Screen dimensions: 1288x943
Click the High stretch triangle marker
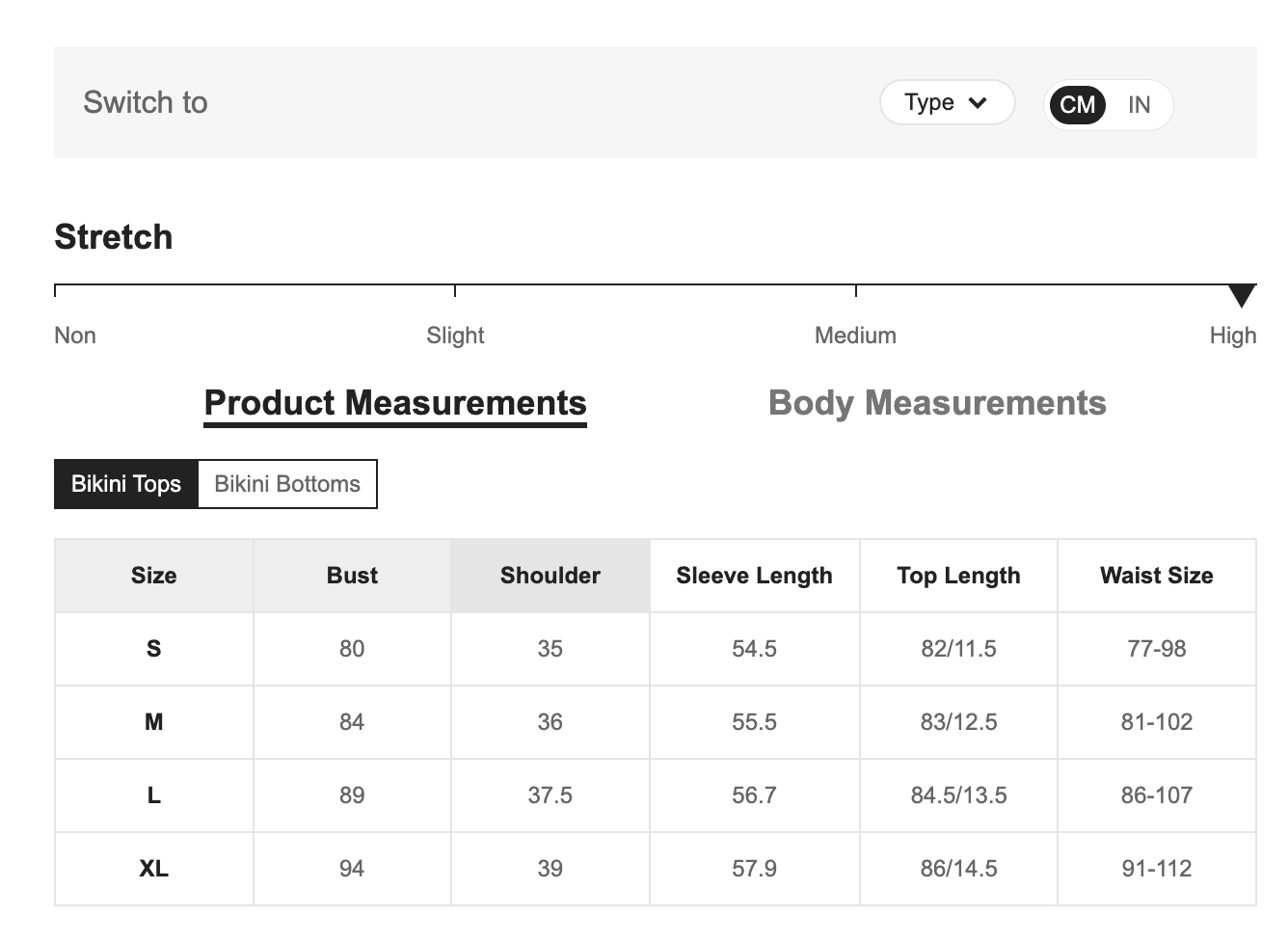click(1242, 295)
